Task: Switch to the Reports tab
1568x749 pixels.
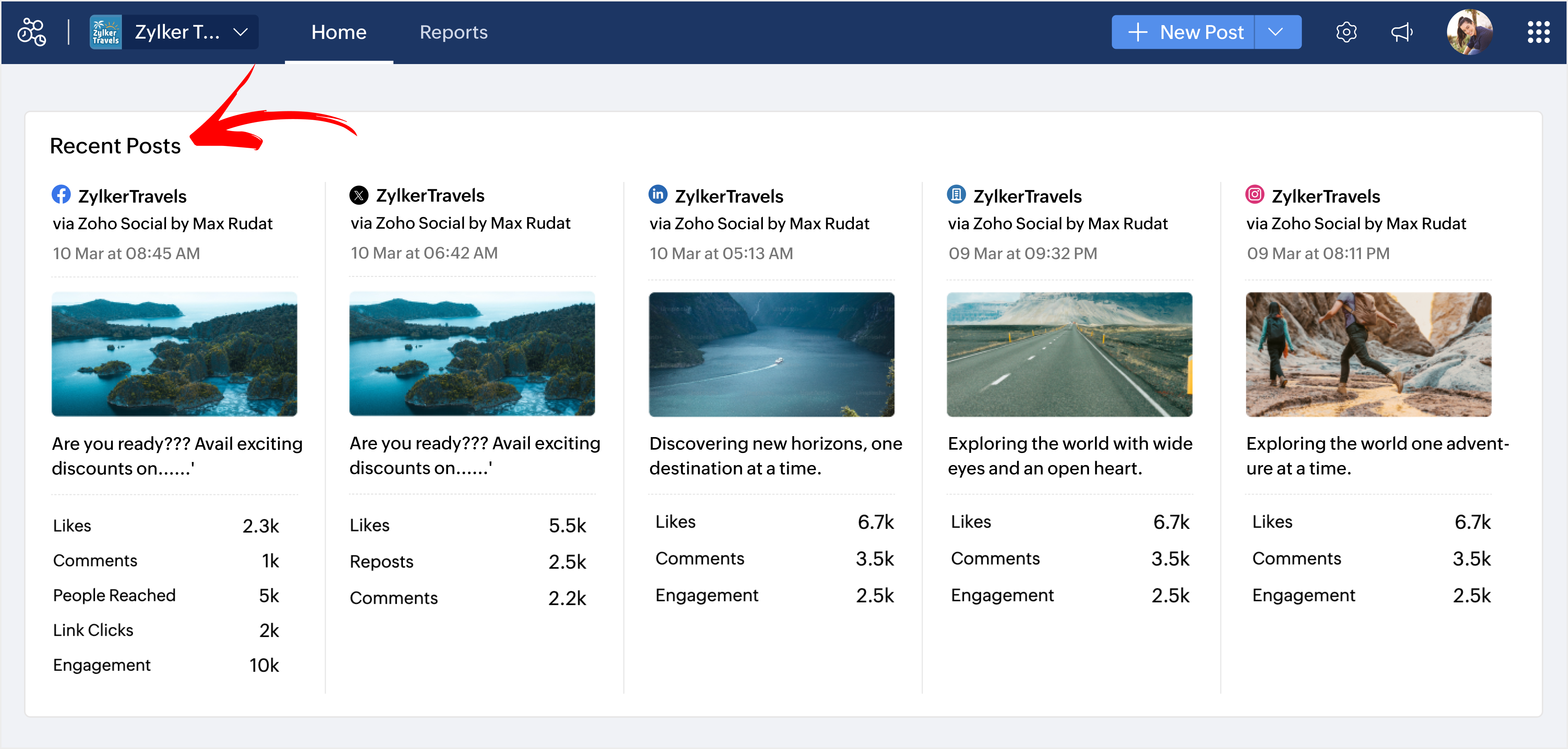Action: point(454,32)
